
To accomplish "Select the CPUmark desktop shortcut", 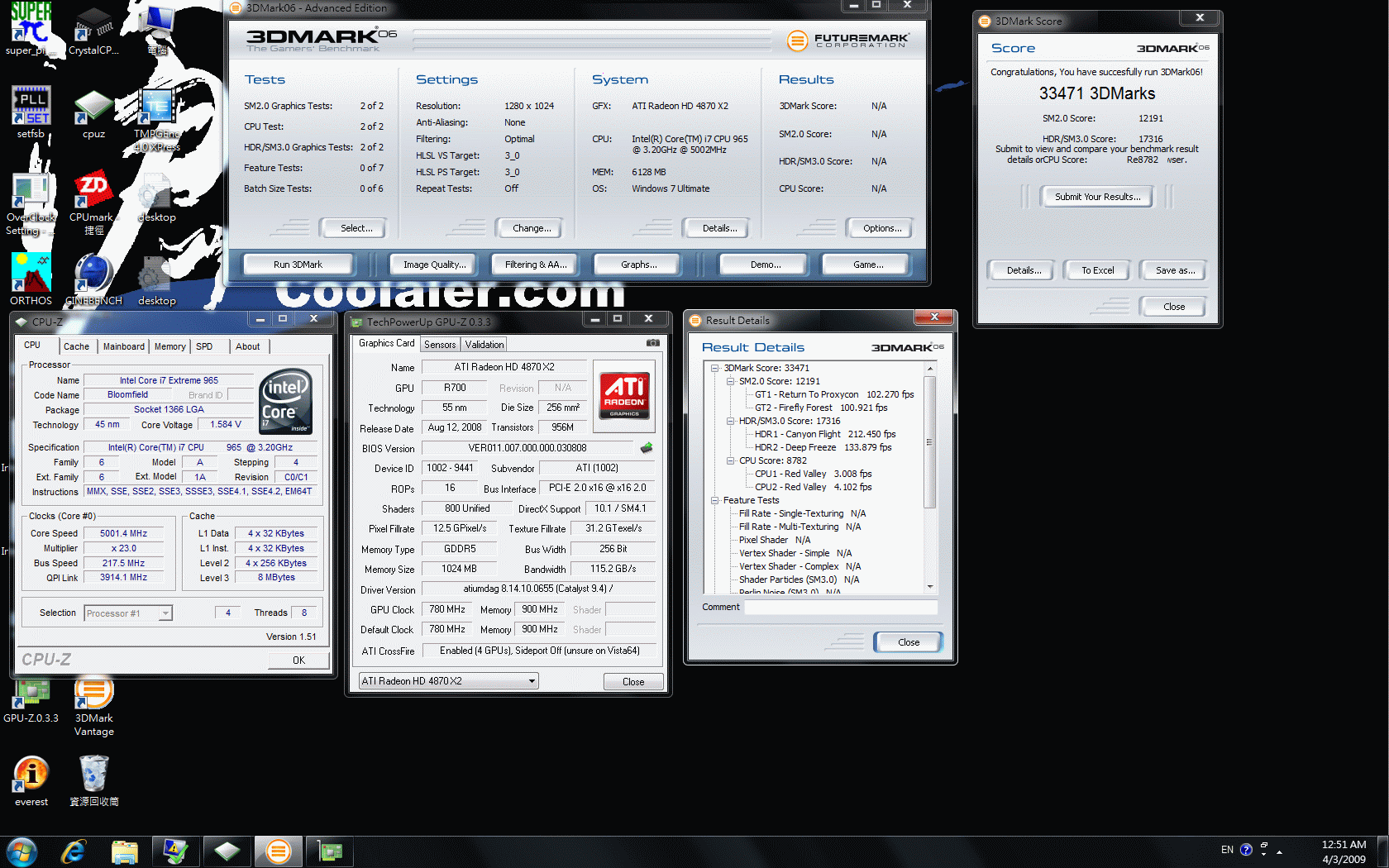I will tap(93, 204).
